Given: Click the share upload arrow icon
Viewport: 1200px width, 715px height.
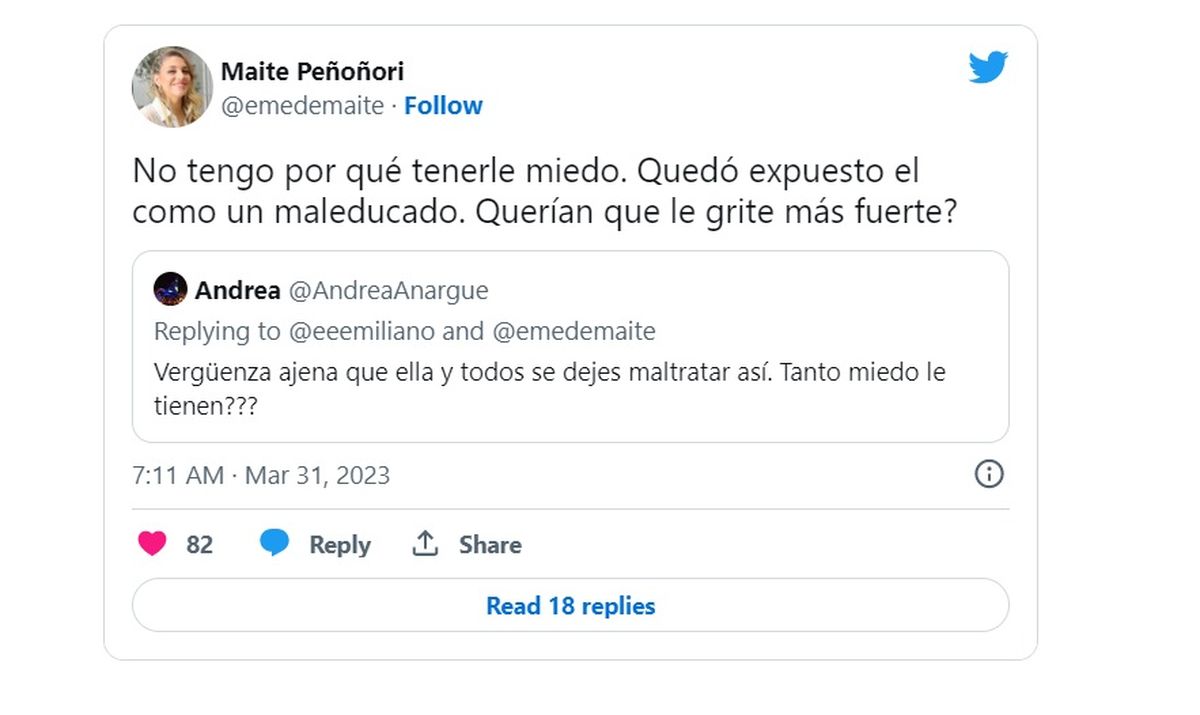Looking at the screenshot, I should click(426, 544).
